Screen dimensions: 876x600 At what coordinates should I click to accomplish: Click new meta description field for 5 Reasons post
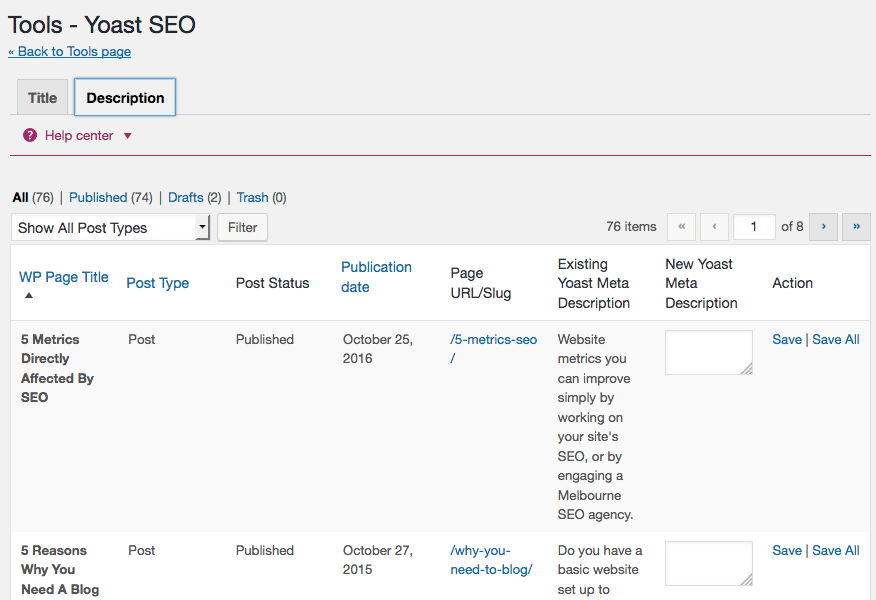(709, 564)
